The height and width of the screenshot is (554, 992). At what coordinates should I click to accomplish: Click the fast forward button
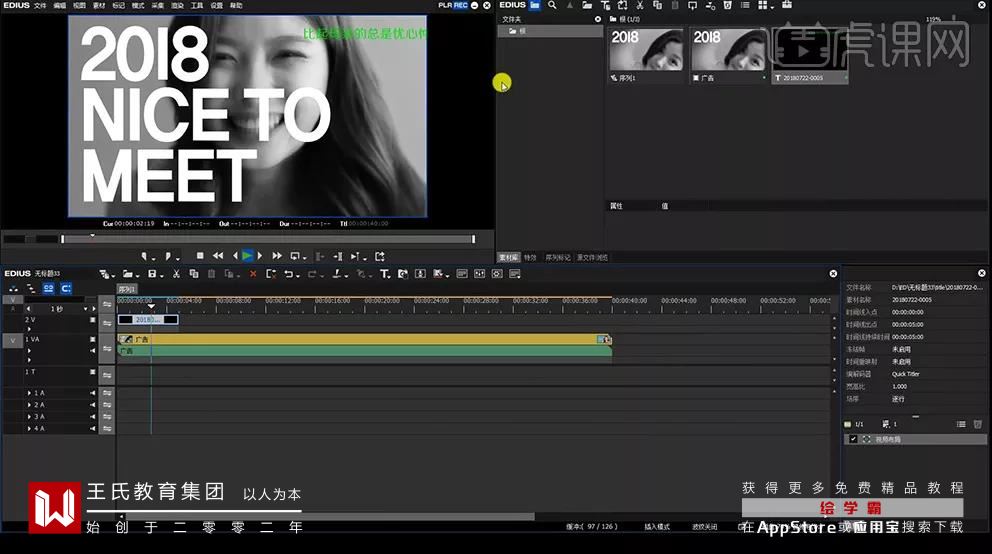(x=276, y=255)
